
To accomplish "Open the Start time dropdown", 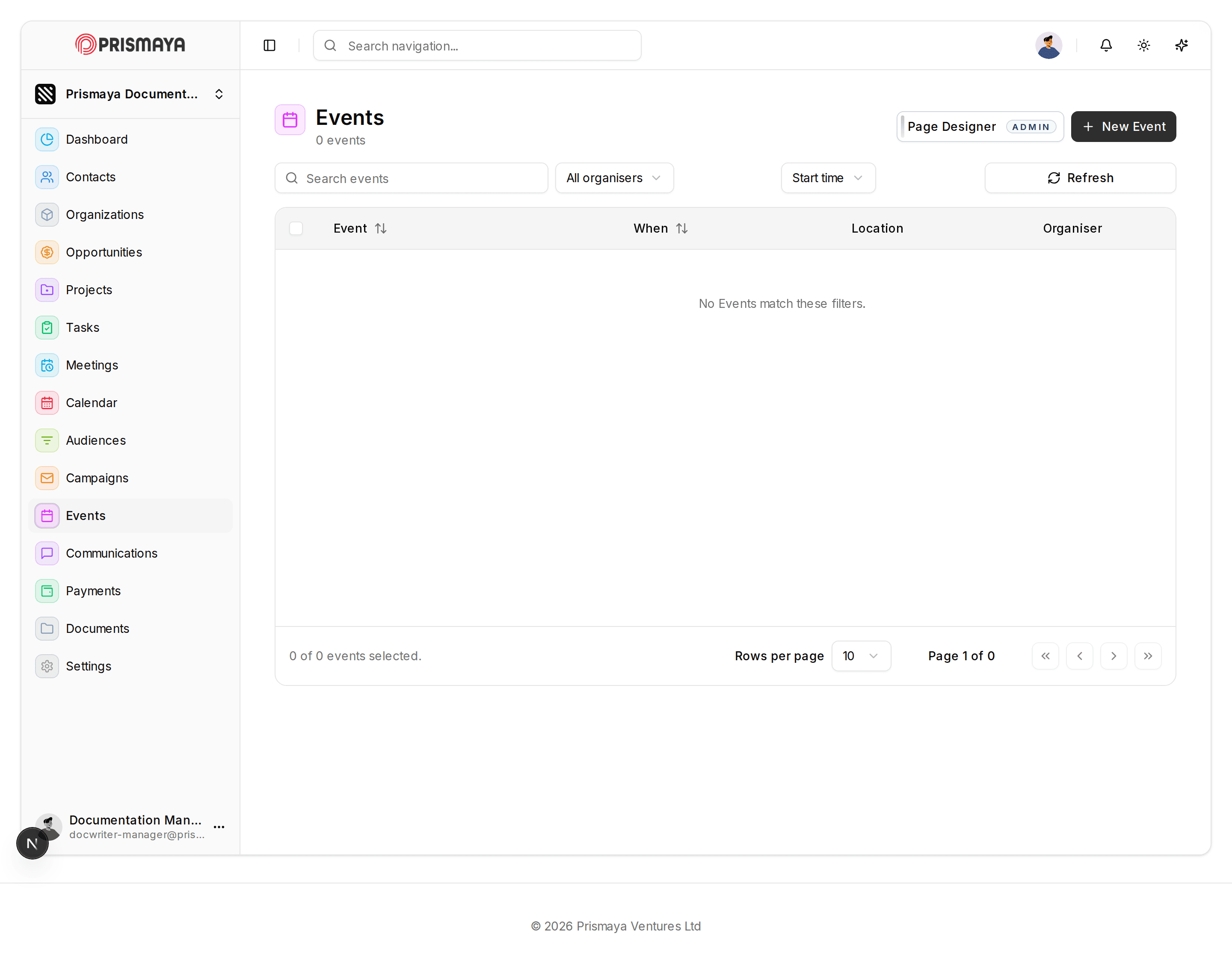I will point(828,178).
